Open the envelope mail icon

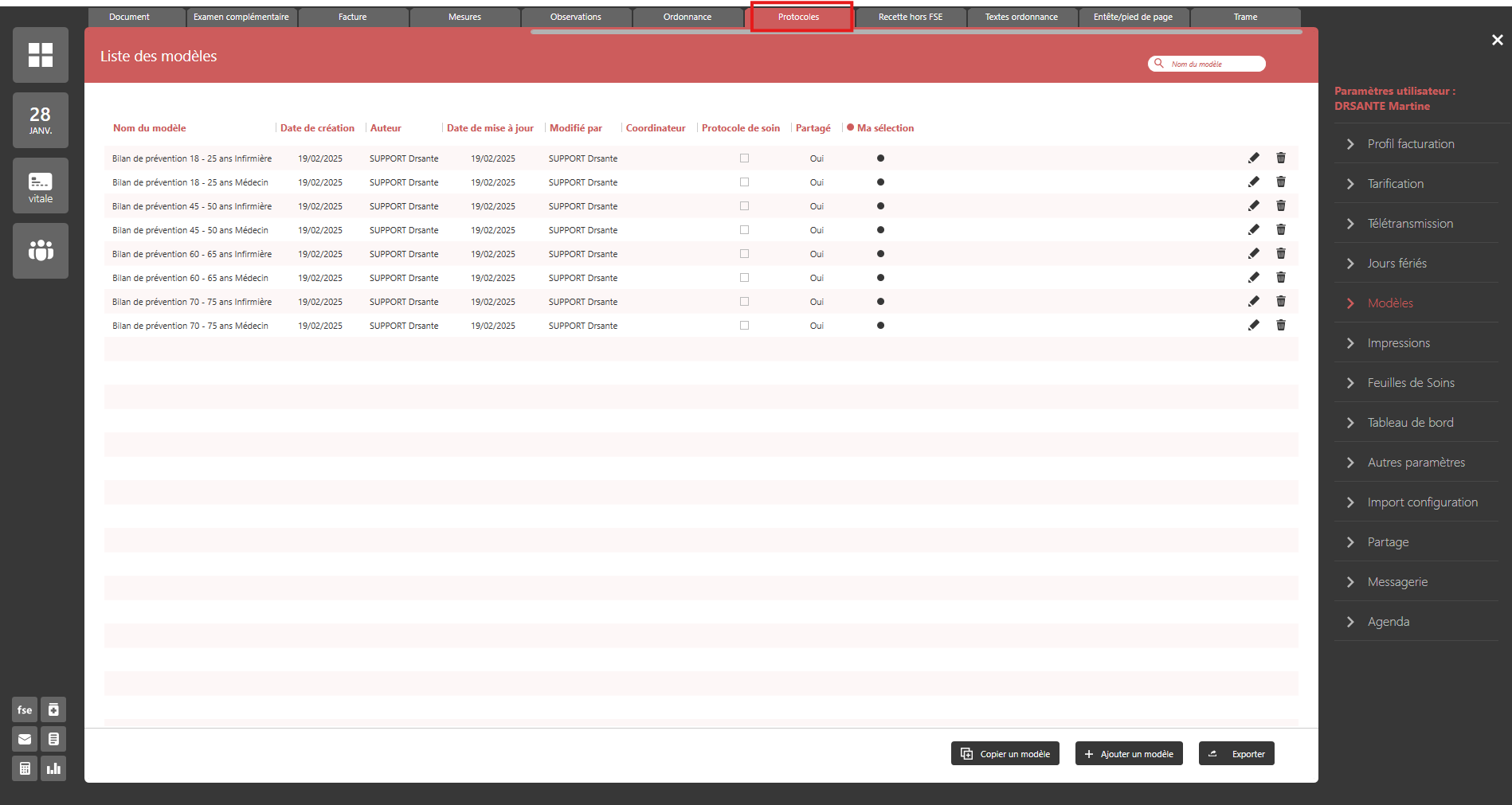pyautogui.click(x=25, y=739)
